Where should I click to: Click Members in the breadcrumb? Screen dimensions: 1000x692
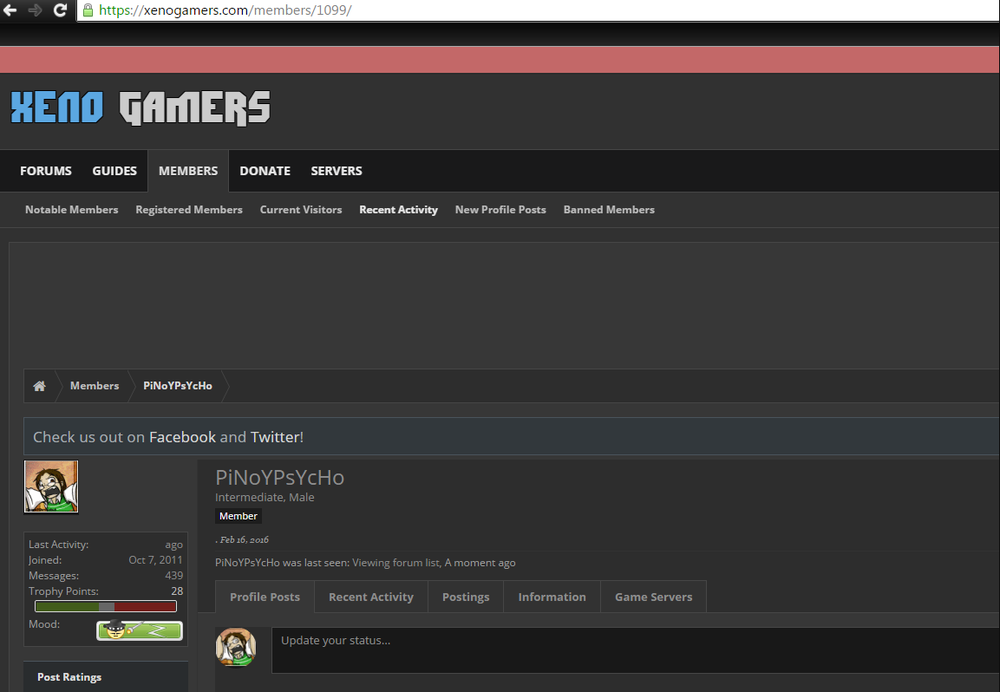(x=94, y=386)
